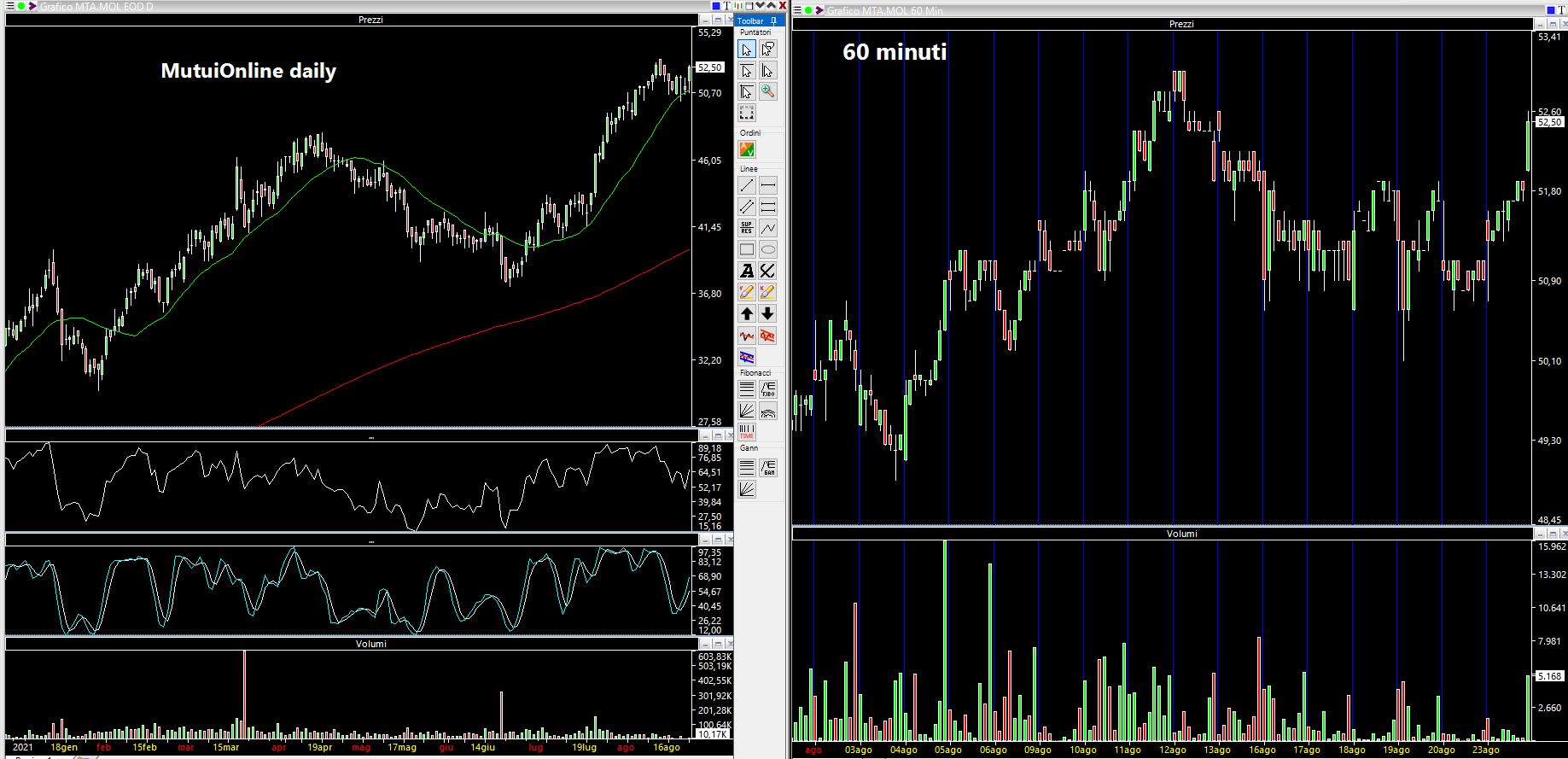Click the Prezzi header of daily chart
The image size is (1568, 759).
click(370, 20)
